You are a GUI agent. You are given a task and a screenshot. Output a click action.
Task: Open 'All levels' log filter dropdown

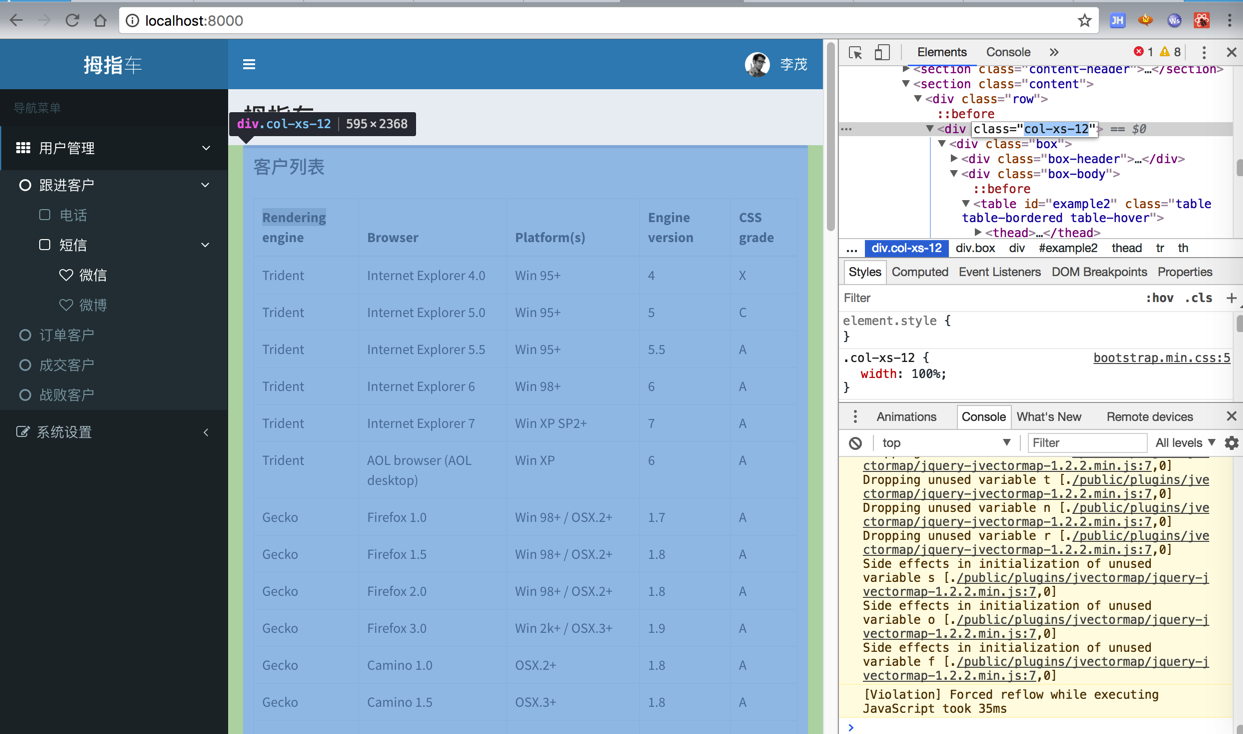click(x=1185, y=443)
